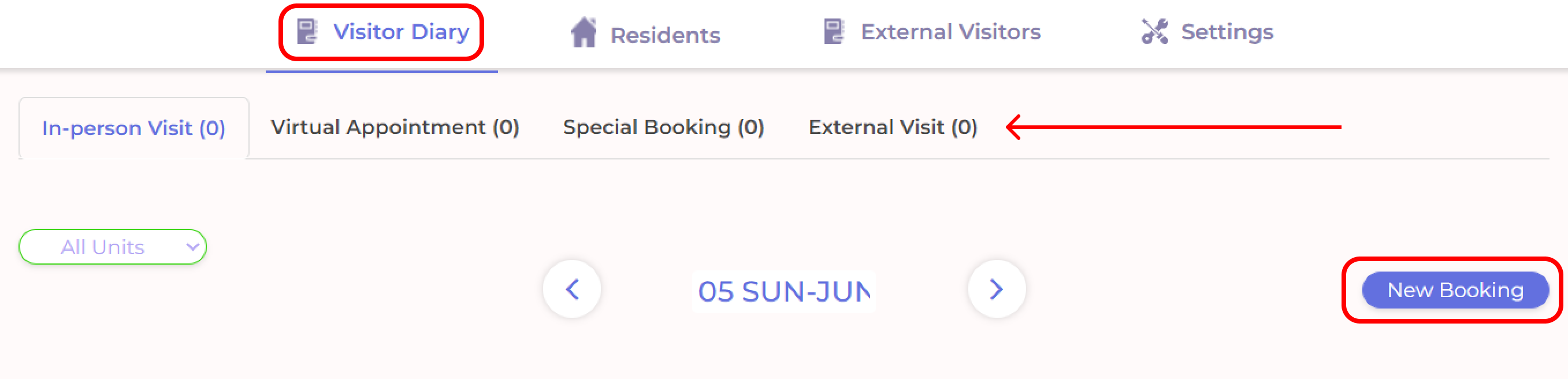This screenshot has height=379, width=1568.
Task: Open the Visitor Diary menu label
Action: tap(401, 32)
